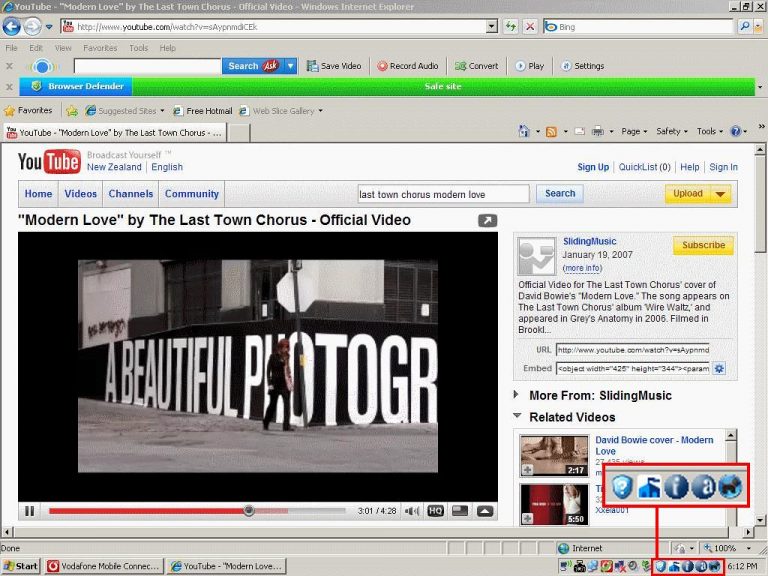Open the File menu
Image resolution: width=768 pixels, height=576 pixels.
click(x=11, y=48)
